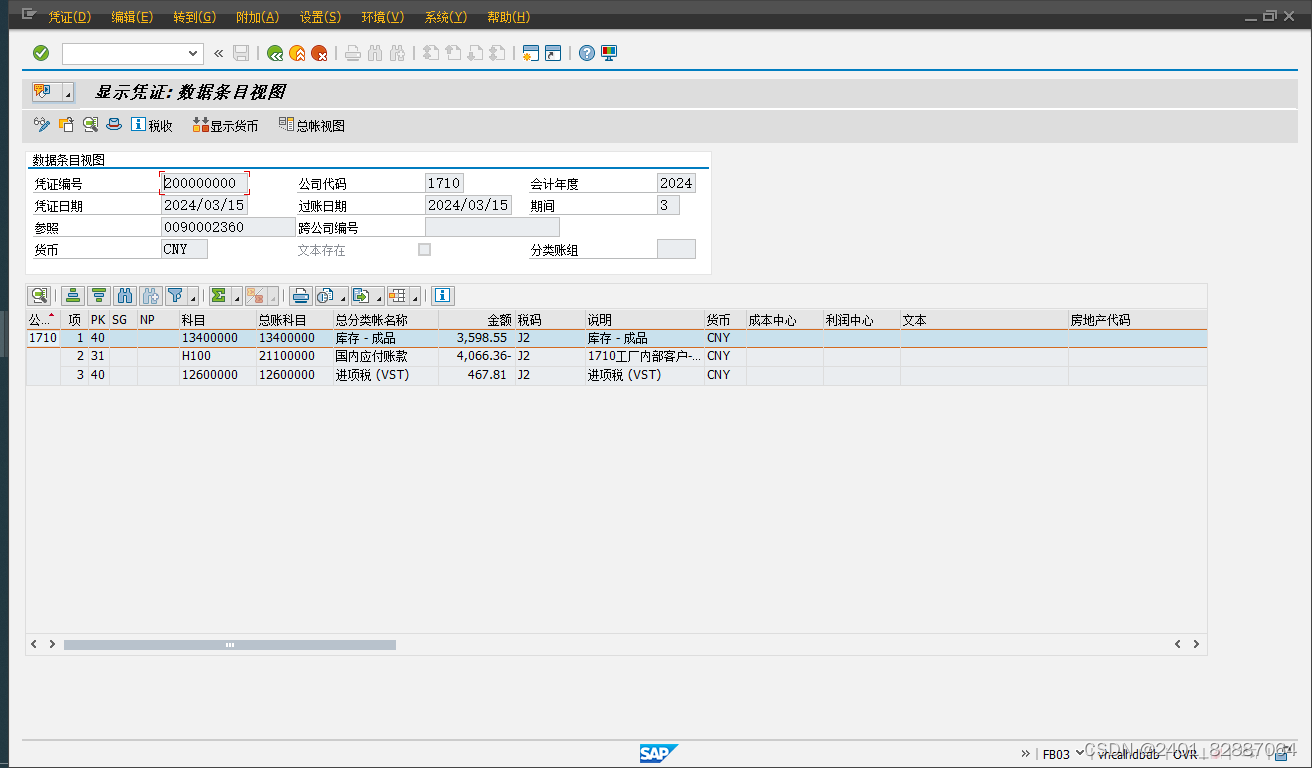The height and width of the screenshot is (768, 1312).
Task: Click the Customize Local Layout monitor icon
Action: (609, 53)
